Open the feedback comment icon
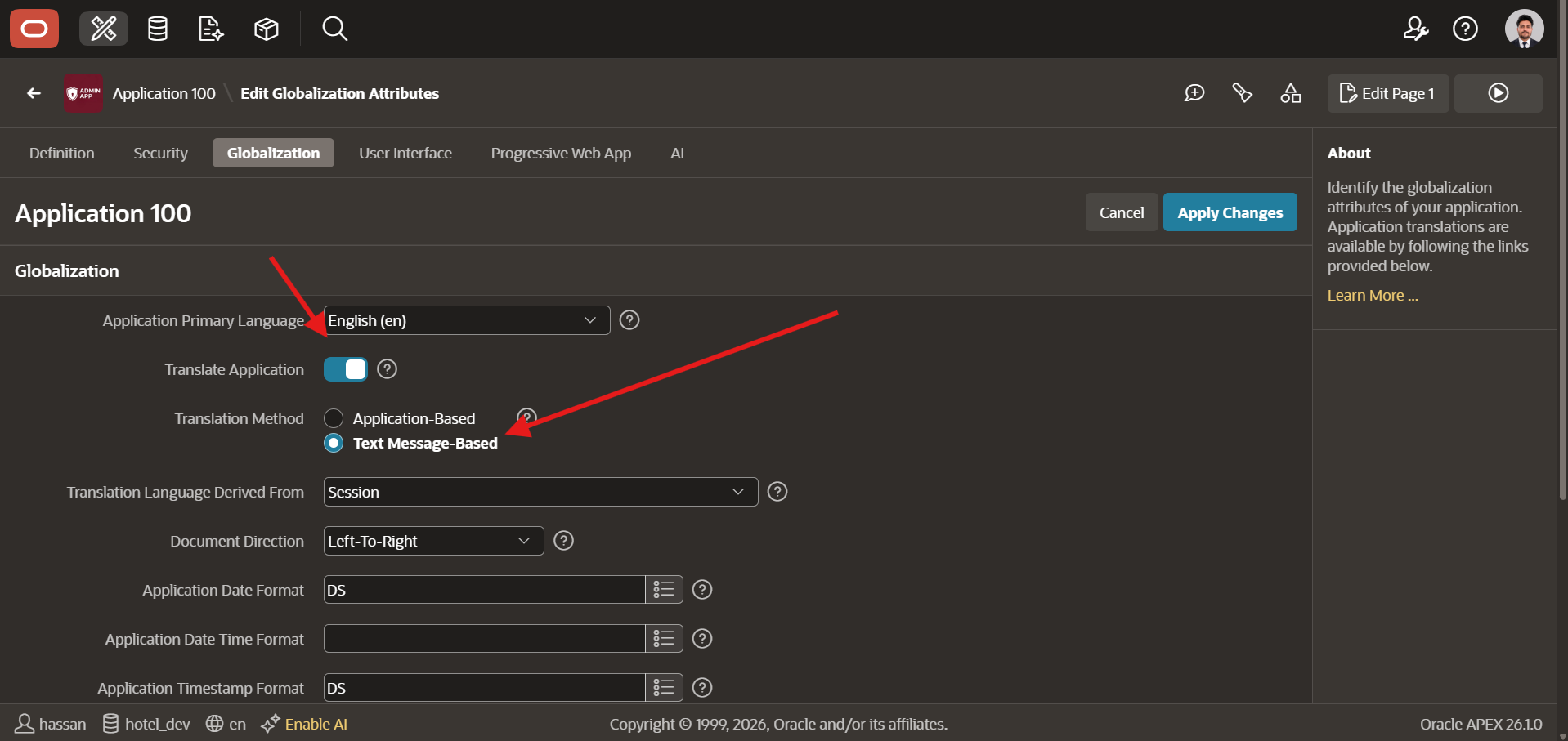Image resolution: width=1568 pixels, height=741 pixels. coord(1194,93)
